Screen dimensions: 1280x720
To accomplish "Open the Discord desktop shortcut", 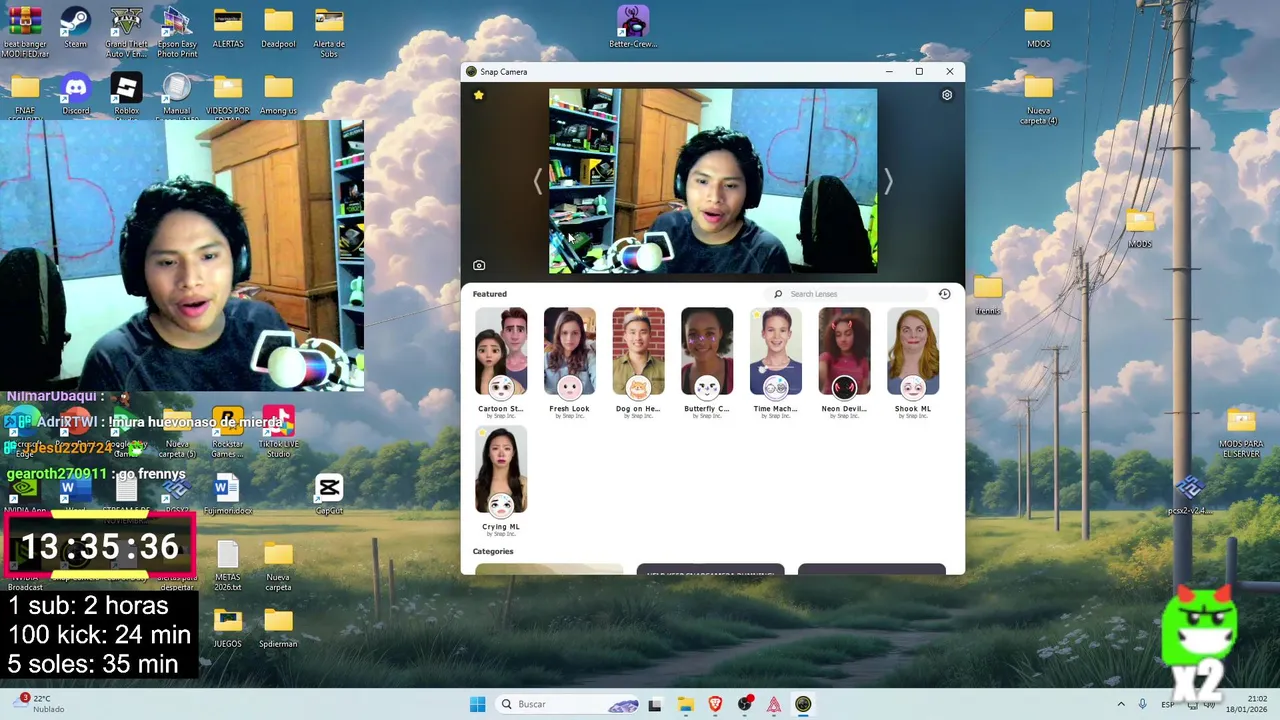I will pyautogui.click(x=75, y=95).
